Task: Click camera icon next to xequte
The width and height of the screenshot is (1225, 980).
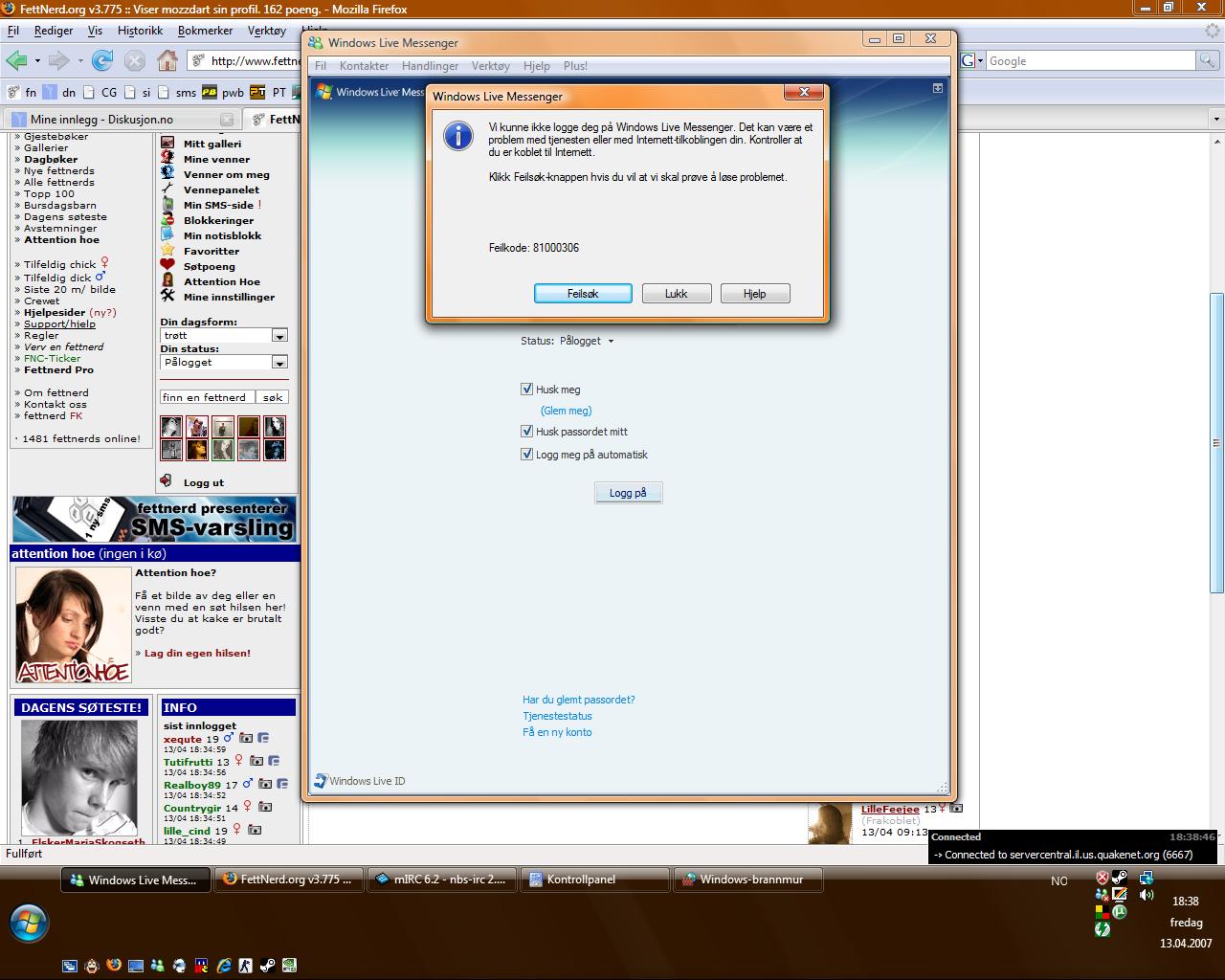Action: click(x=246, y=738)
